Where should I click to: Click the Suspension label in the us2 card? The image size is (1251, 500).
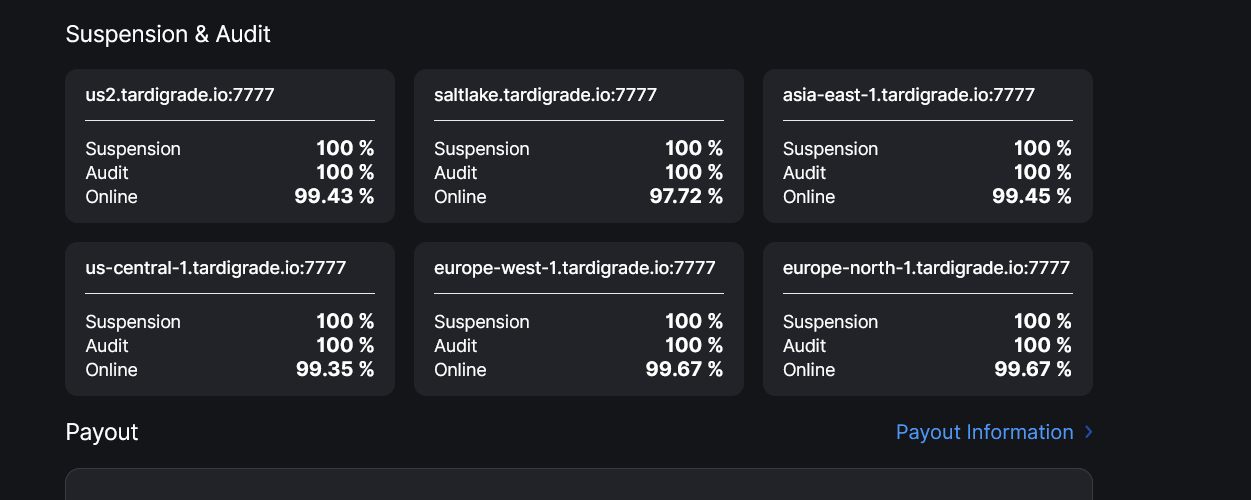133,149
